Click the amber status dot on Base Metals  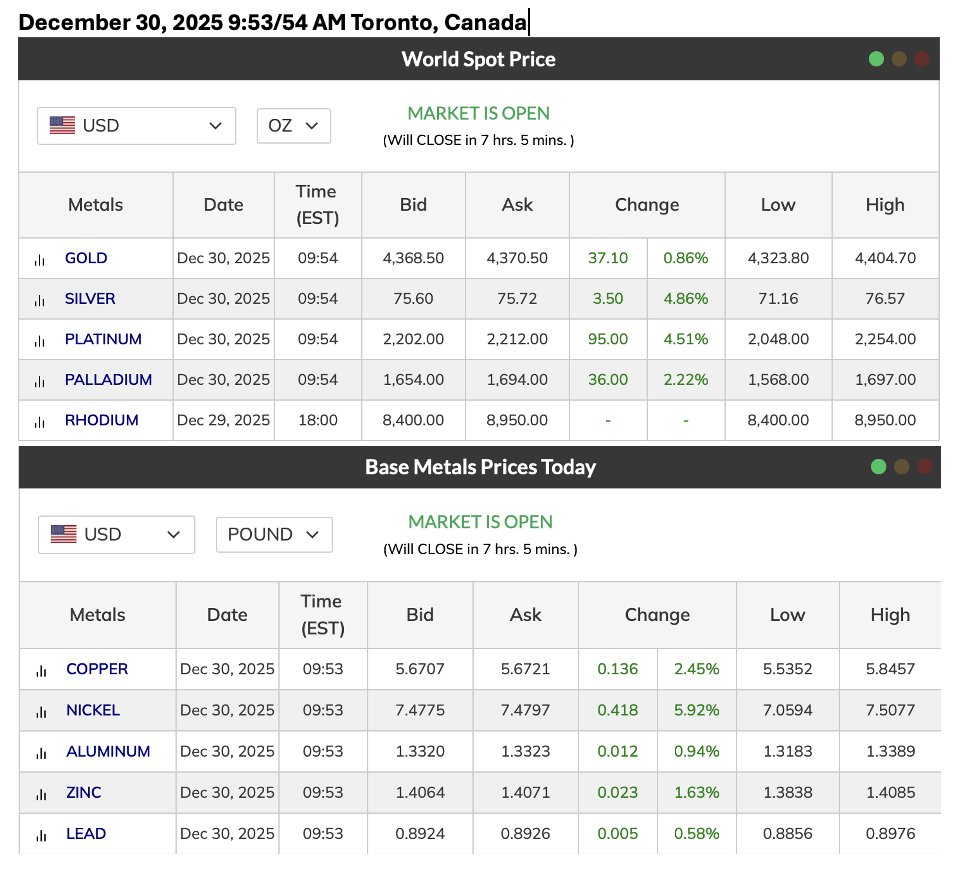pos(900,466)
